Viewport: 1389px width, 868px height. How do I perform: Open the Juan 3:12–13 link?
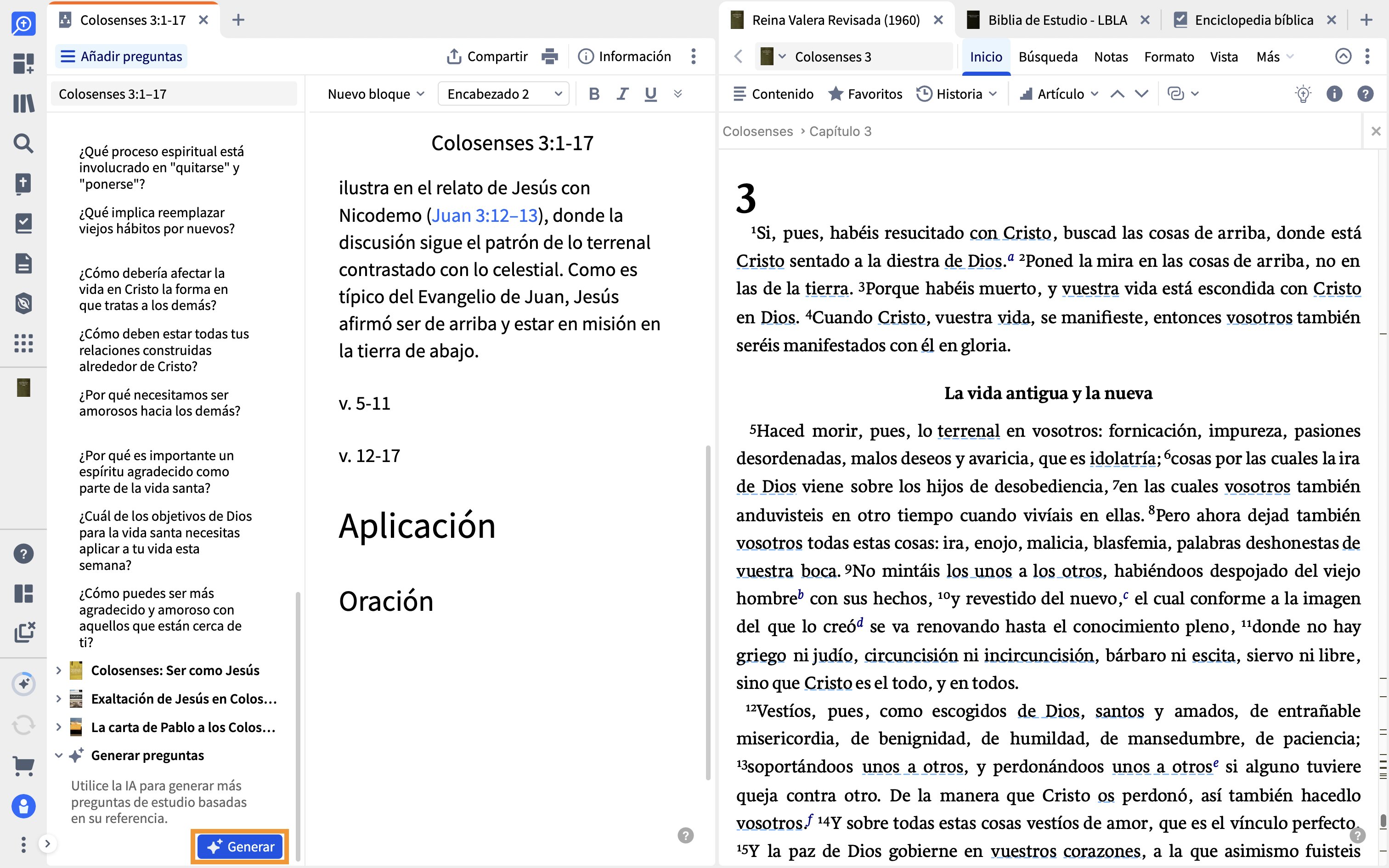coord(485,215)
